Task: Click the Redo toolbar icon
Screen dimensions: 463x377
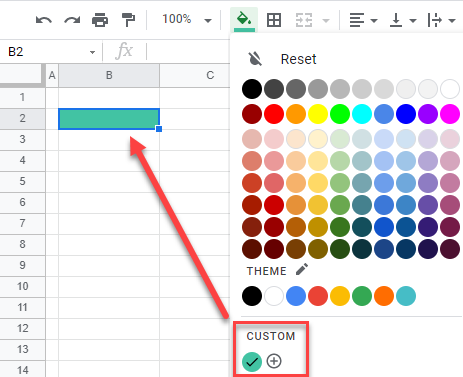Action: click(72, 20)
